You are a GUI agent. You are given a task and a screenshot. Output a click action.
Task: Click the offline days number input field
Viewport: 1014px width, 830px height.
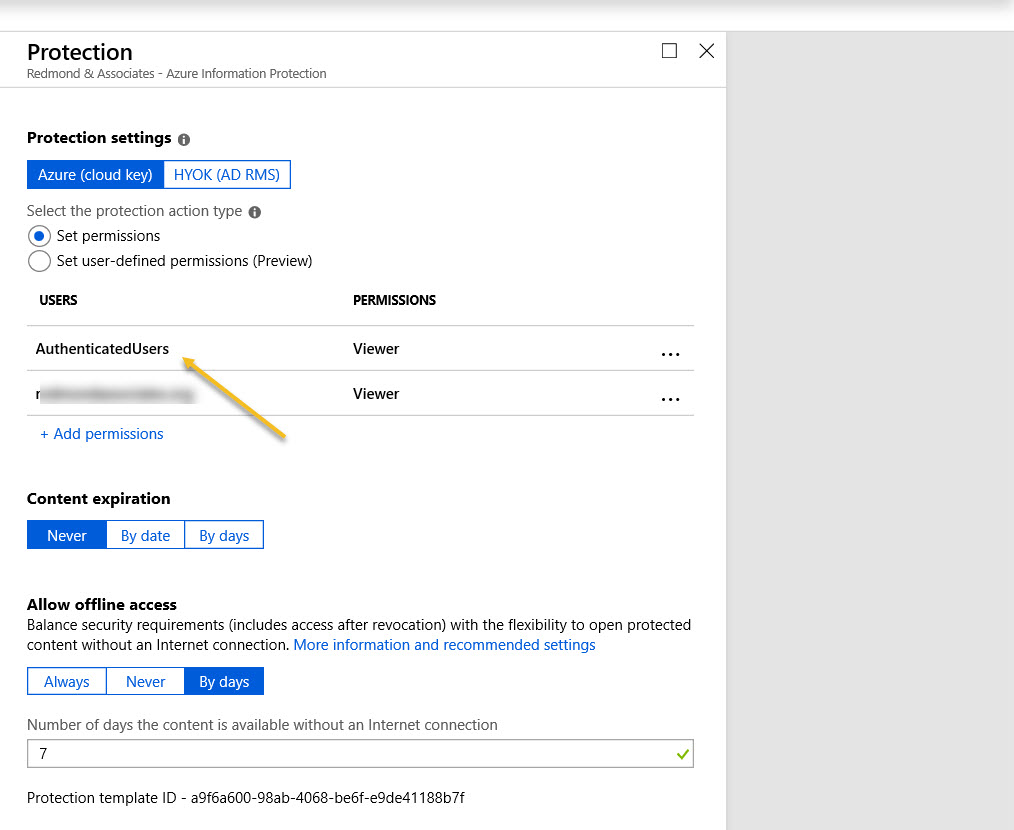360,754
